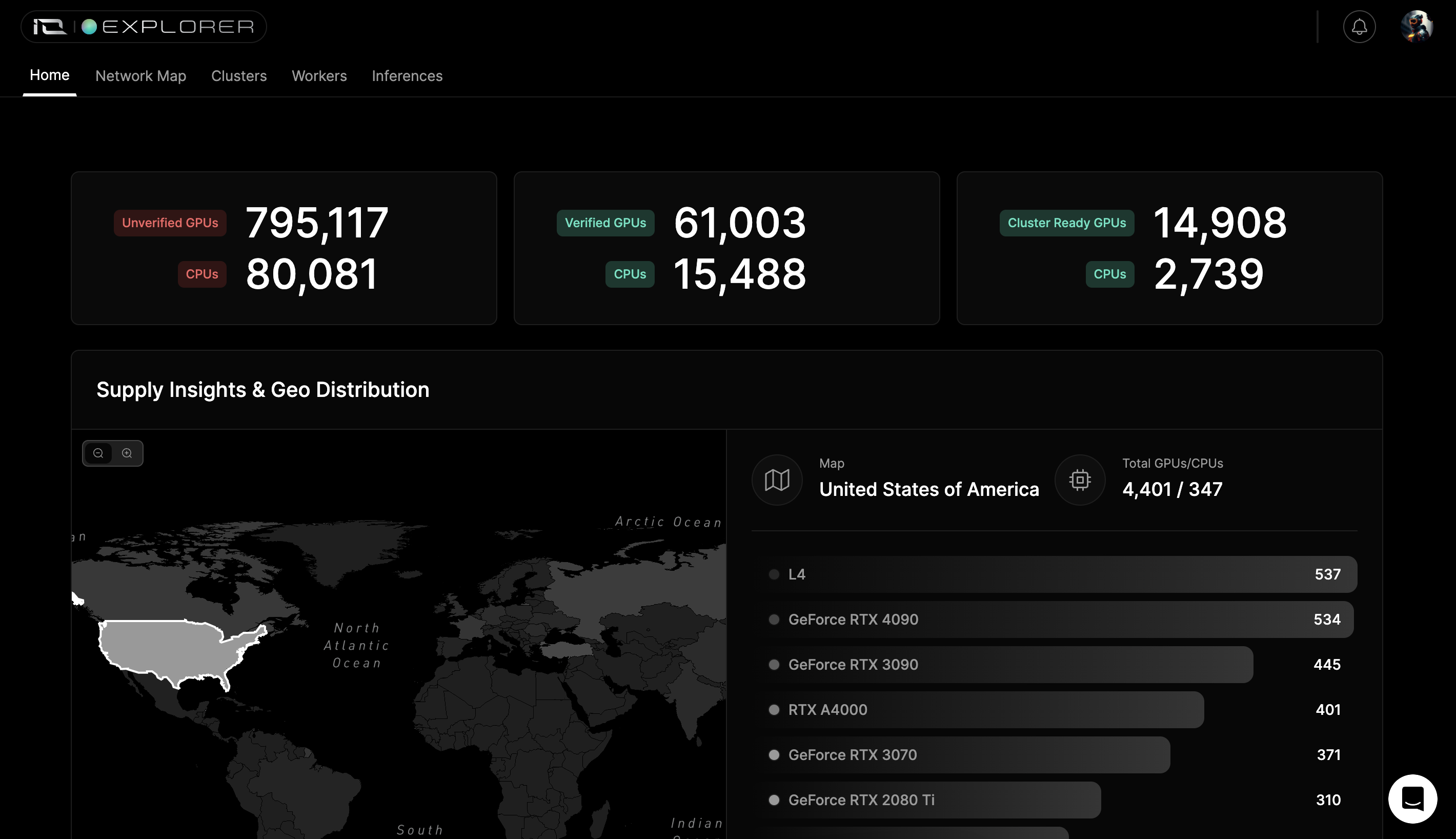
Task: Click the notification bell icon
Action: [1359, 27]
